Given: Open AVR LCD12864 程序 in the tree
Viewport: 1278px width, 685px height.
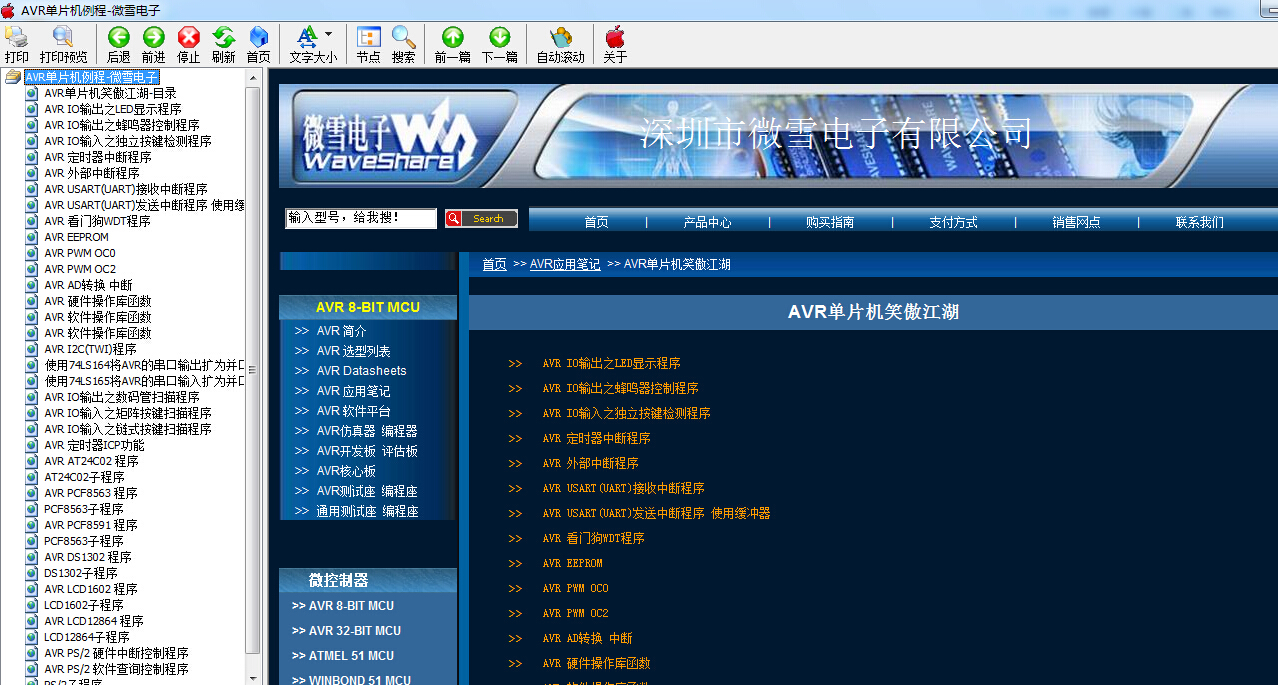Looking at the screenshot, I should tap(94, 621).
